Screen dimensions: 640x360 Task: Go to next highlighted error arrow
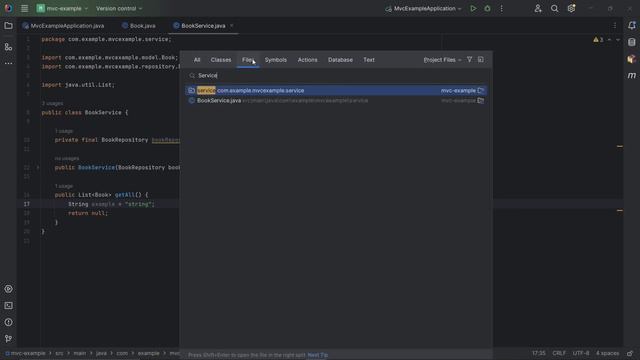(x=618, y=40)
